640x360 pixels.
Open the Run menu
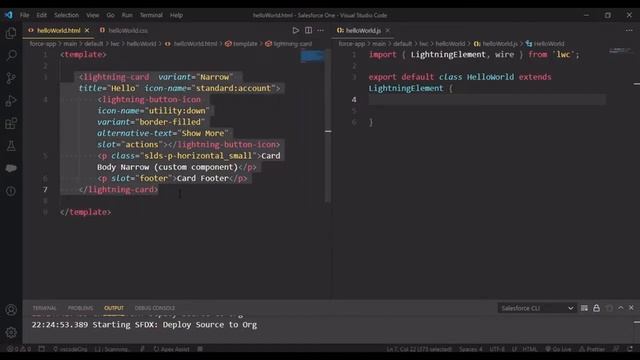[x=127, y=15]
